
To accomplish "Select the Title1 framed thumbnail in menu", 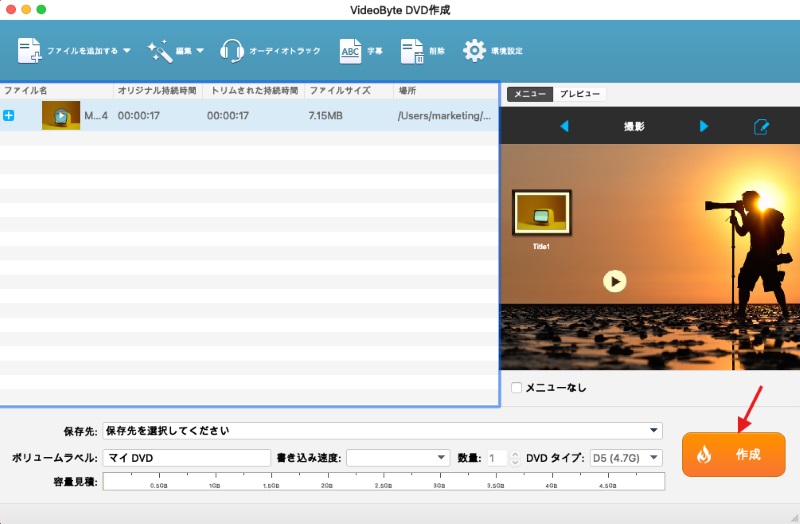I will tap(541, 213).
